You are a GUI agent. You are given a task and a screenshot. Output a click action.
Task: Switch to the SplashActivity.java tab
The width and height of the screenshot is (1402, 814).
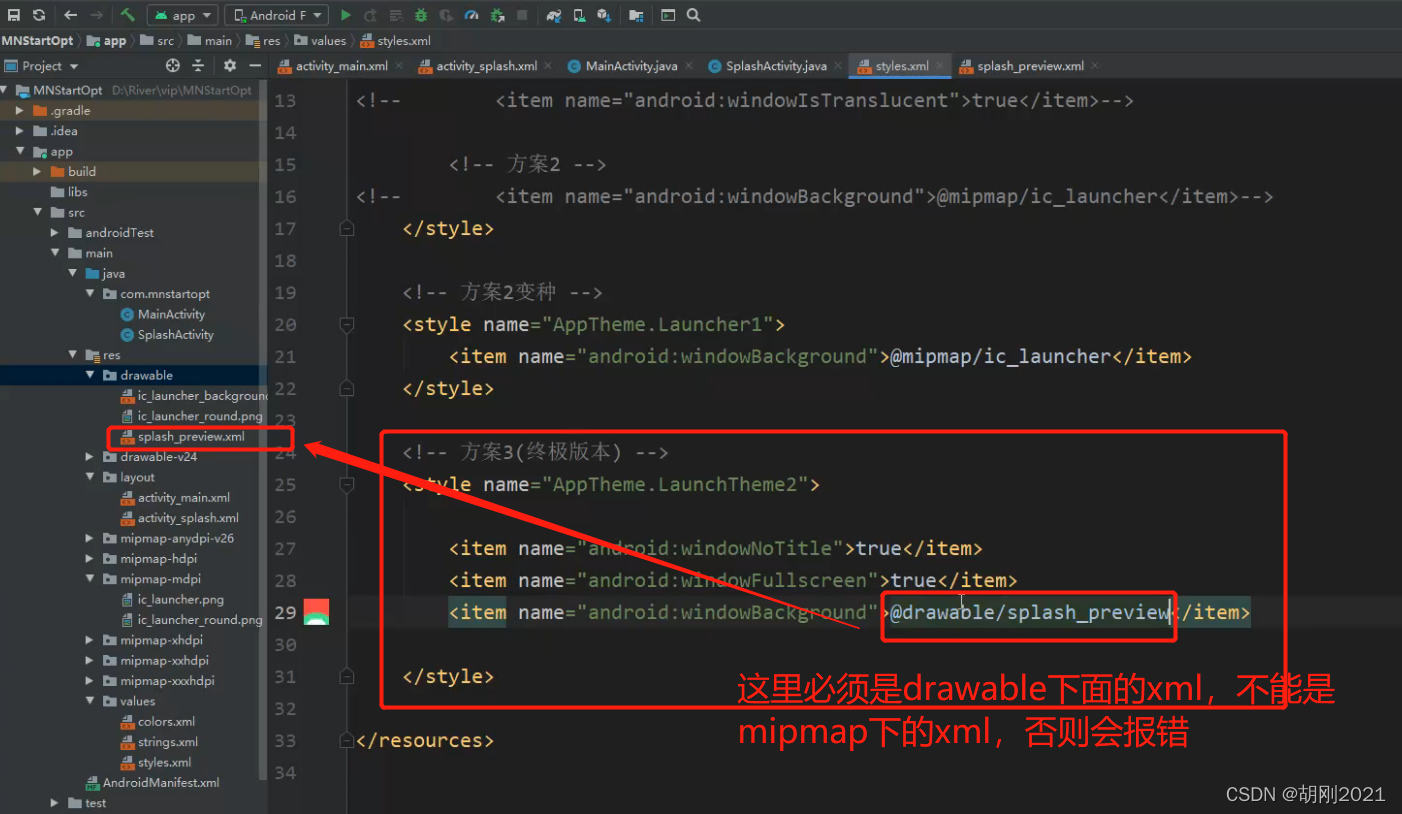(775, 66)
